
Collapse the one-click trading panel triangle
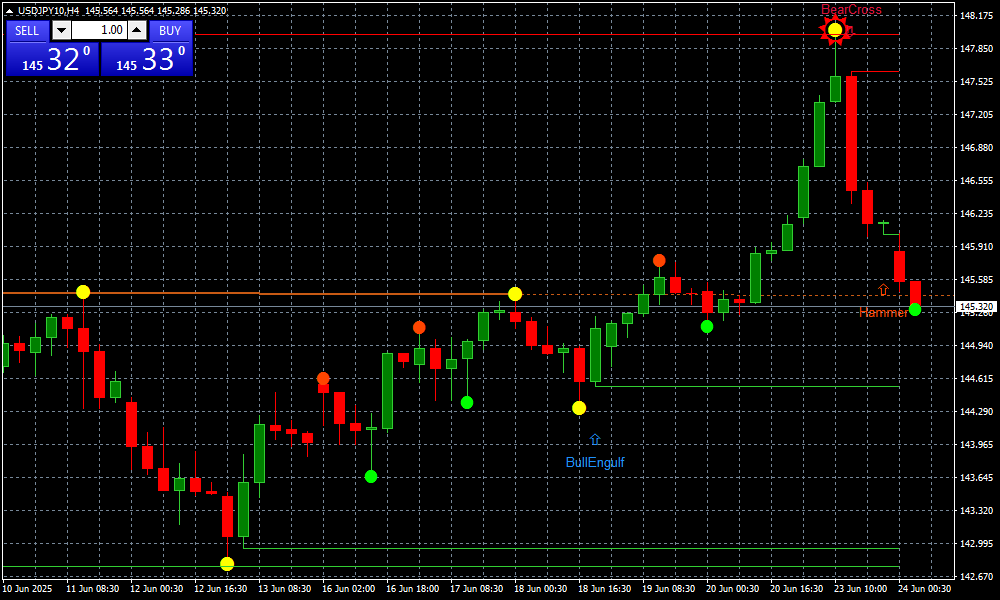pos(10,11)
